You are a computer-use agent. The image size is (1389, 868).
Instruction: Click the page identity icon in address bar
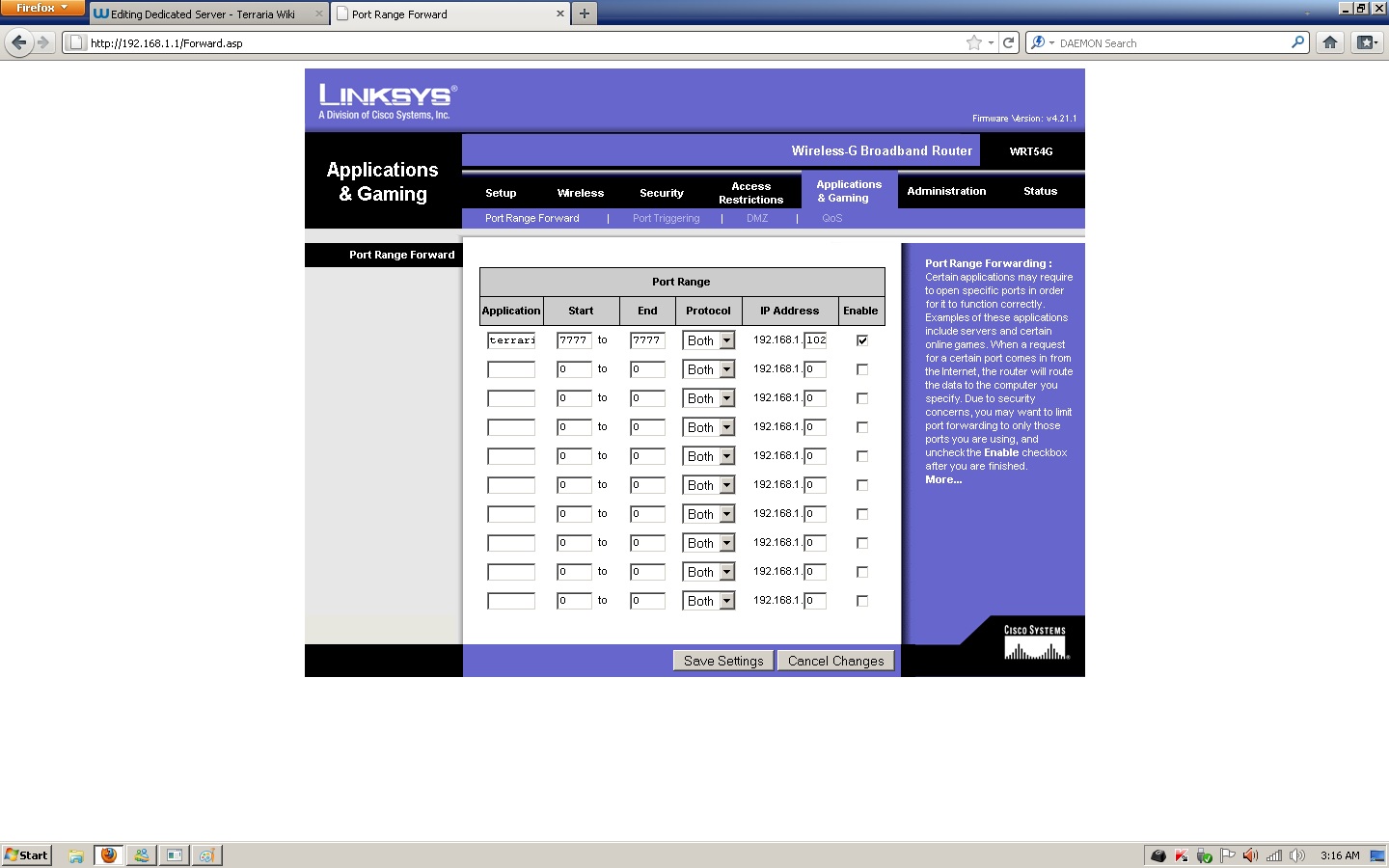(76, 42)
